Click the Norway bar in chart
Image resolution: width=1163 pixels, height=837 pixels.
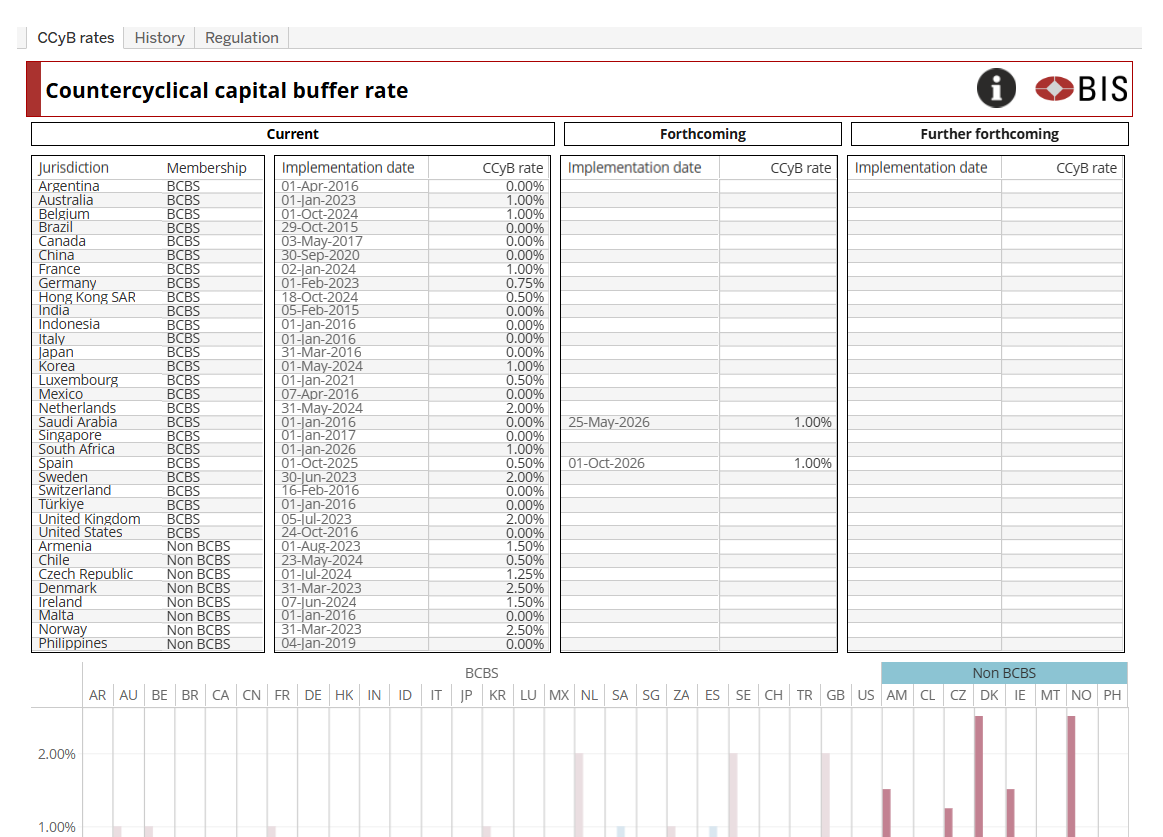[1071, 776]
